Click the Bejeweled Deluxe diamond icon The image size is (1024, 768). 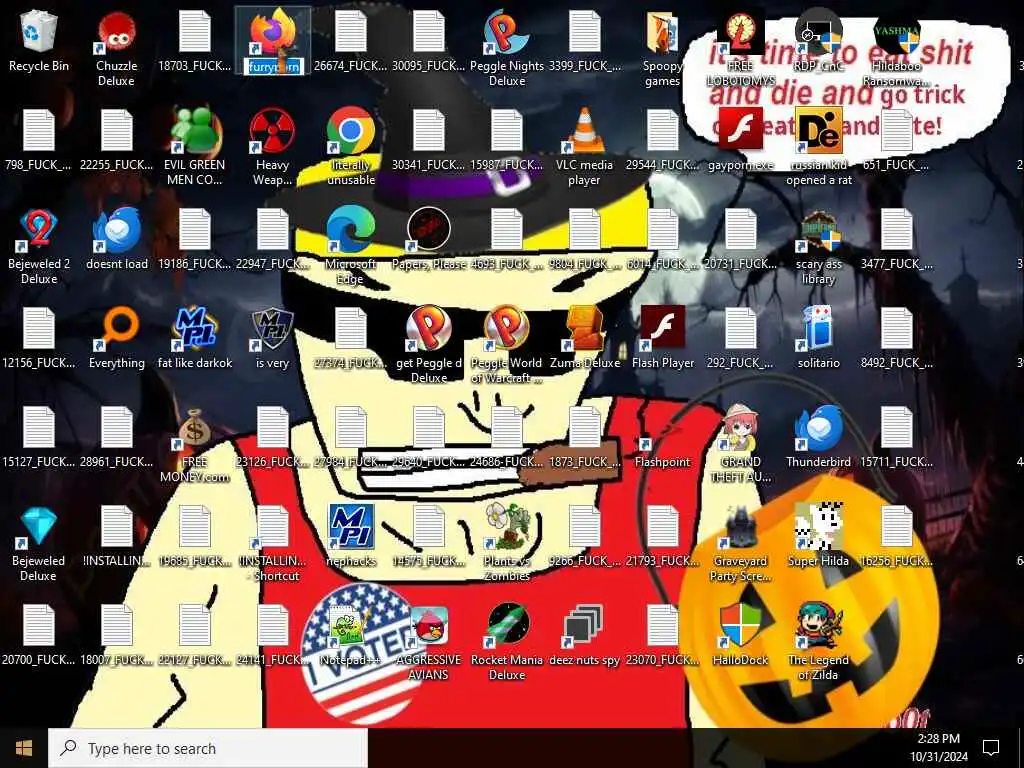coord(39,528)
